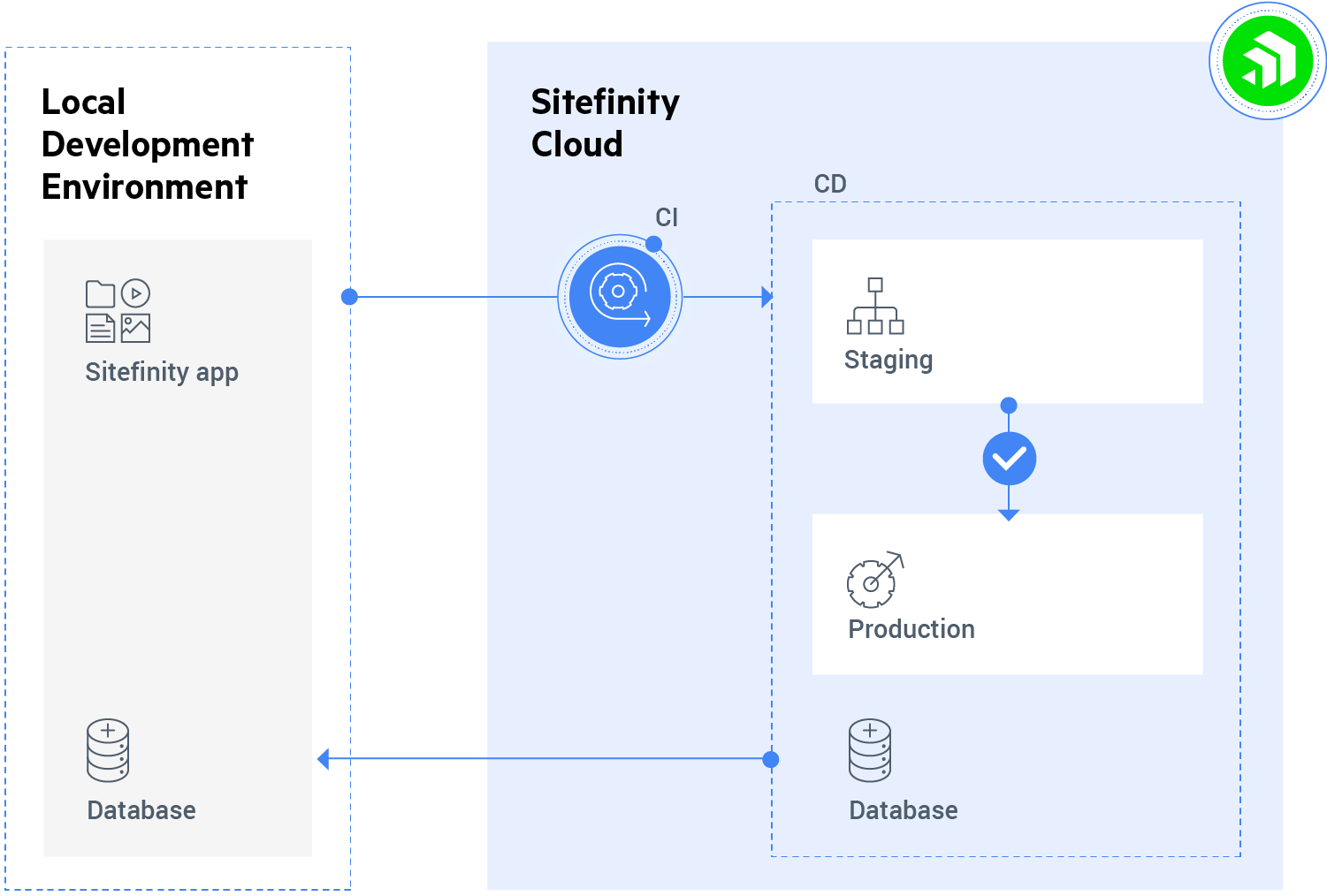This screenshot has height=896, width=1327.
Task: Click the blue checkmark approval icon
Action: coord(1009,459)
